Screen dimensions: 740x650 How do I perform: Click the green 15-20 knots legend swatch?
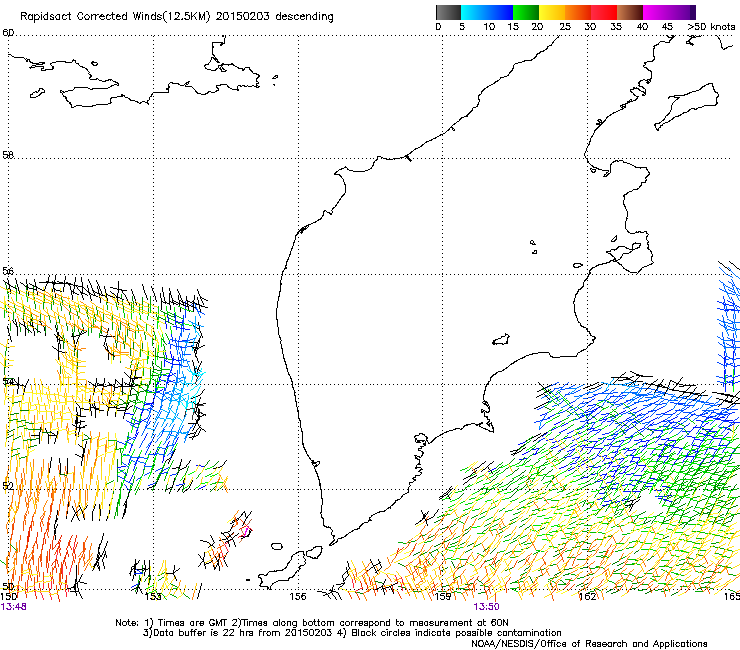[526, 12]
